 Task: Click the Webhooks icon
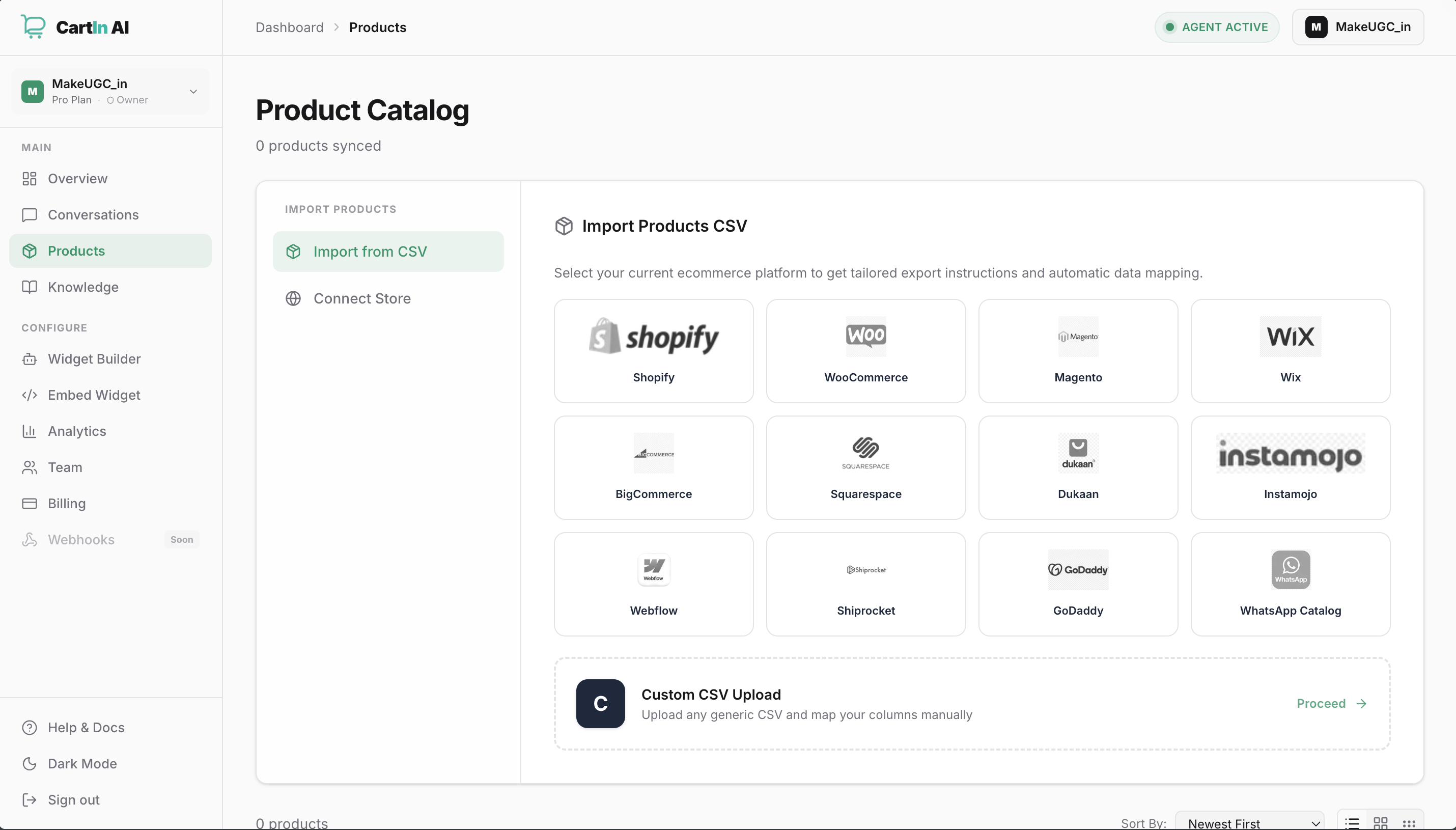[30, 540]
